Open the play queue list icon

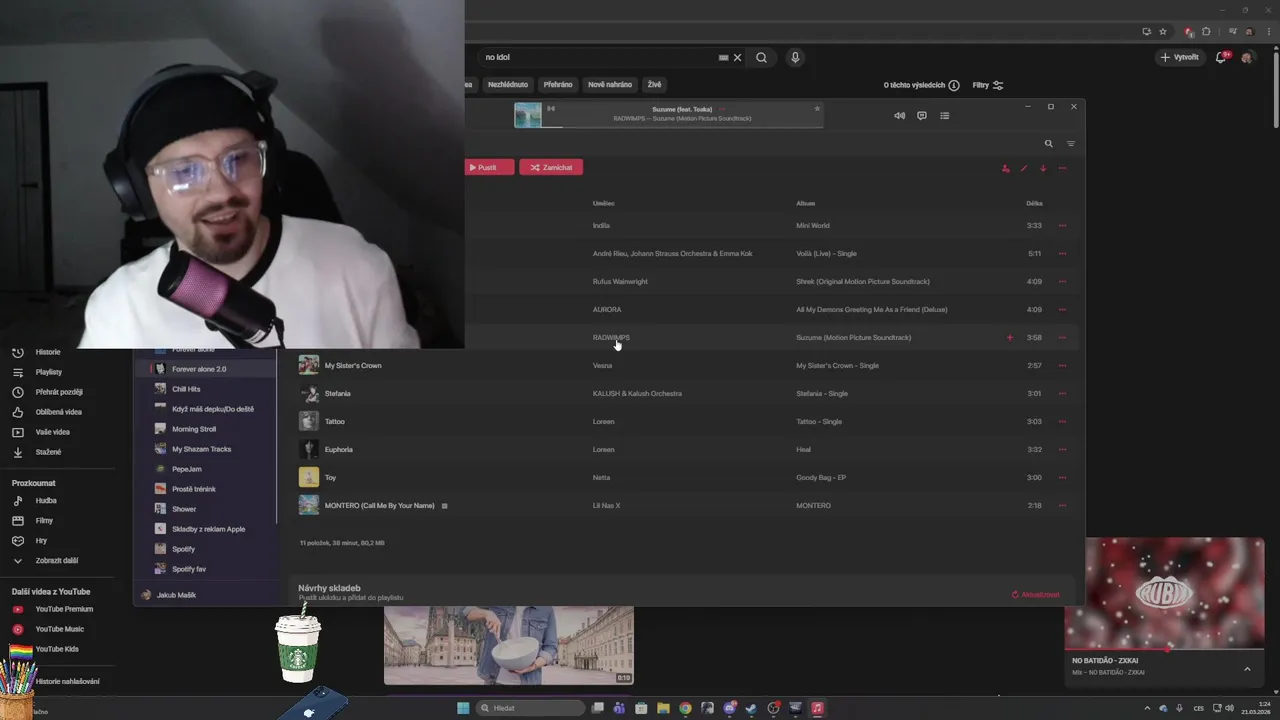click(945, 115)
